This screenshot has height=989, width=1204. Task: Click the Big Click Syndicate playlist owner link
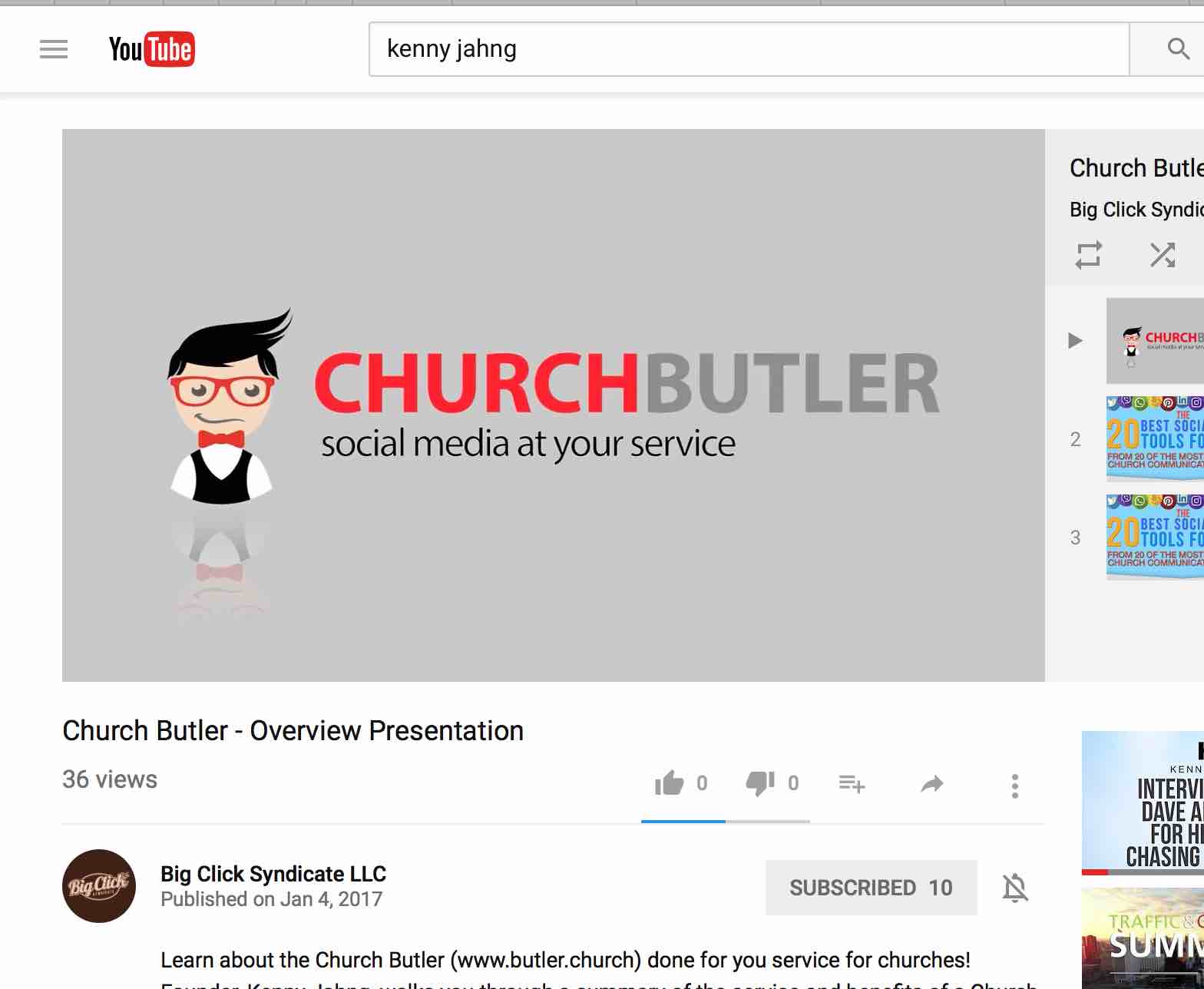pyautogui.click(x=1136, y=210)
